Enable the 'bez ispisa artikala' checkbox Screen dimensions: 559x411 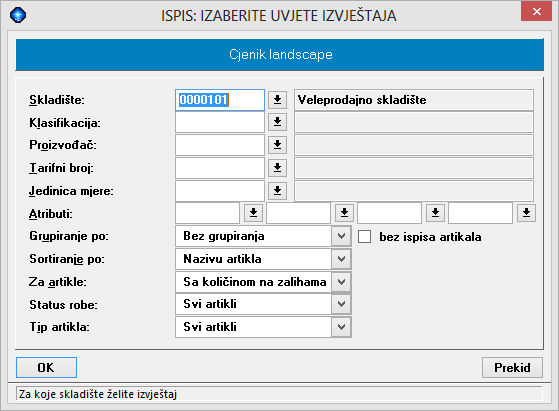click(x=364, y=236)
